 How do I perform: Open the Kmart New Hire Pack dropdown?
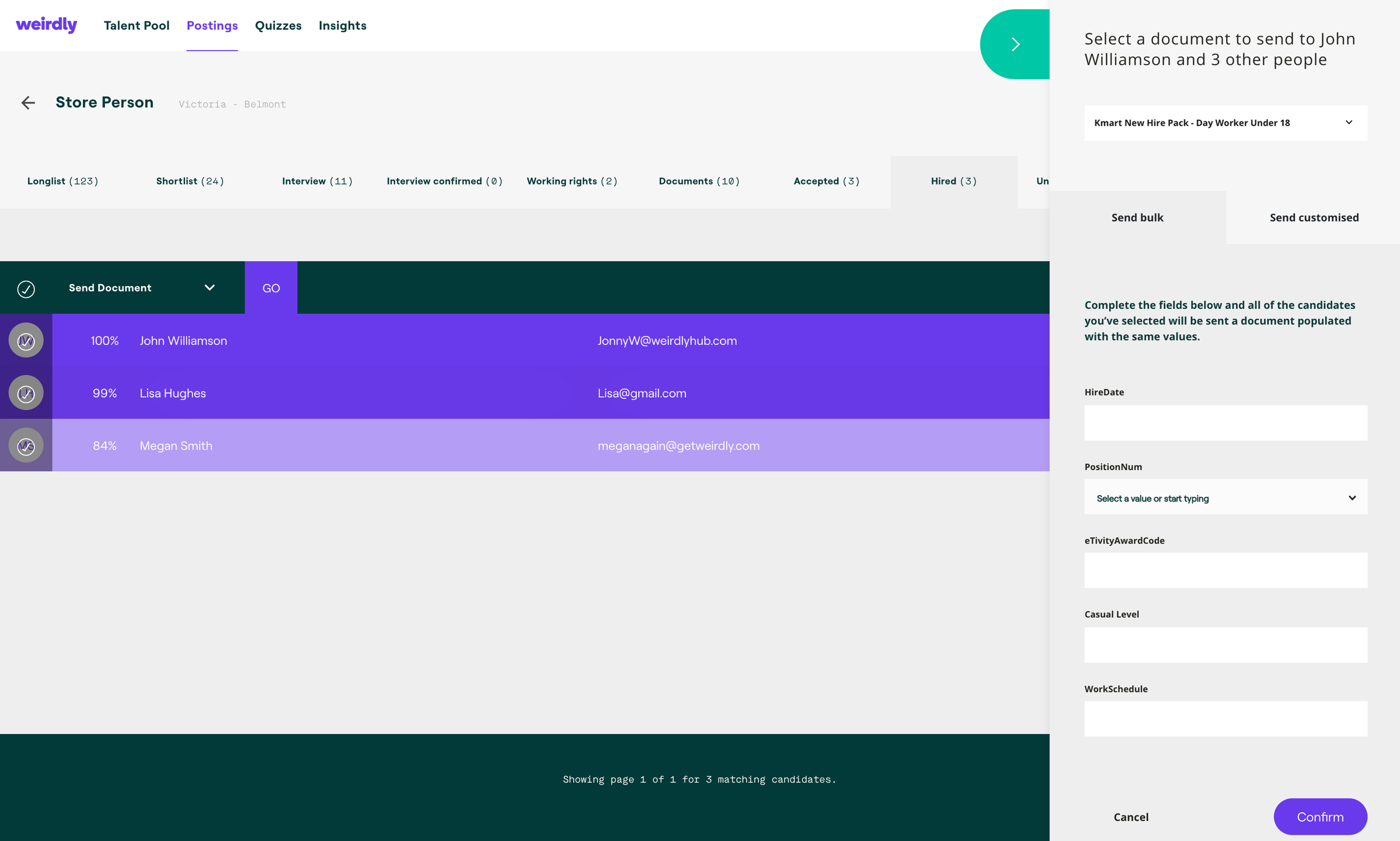[x=1225, y=123]
